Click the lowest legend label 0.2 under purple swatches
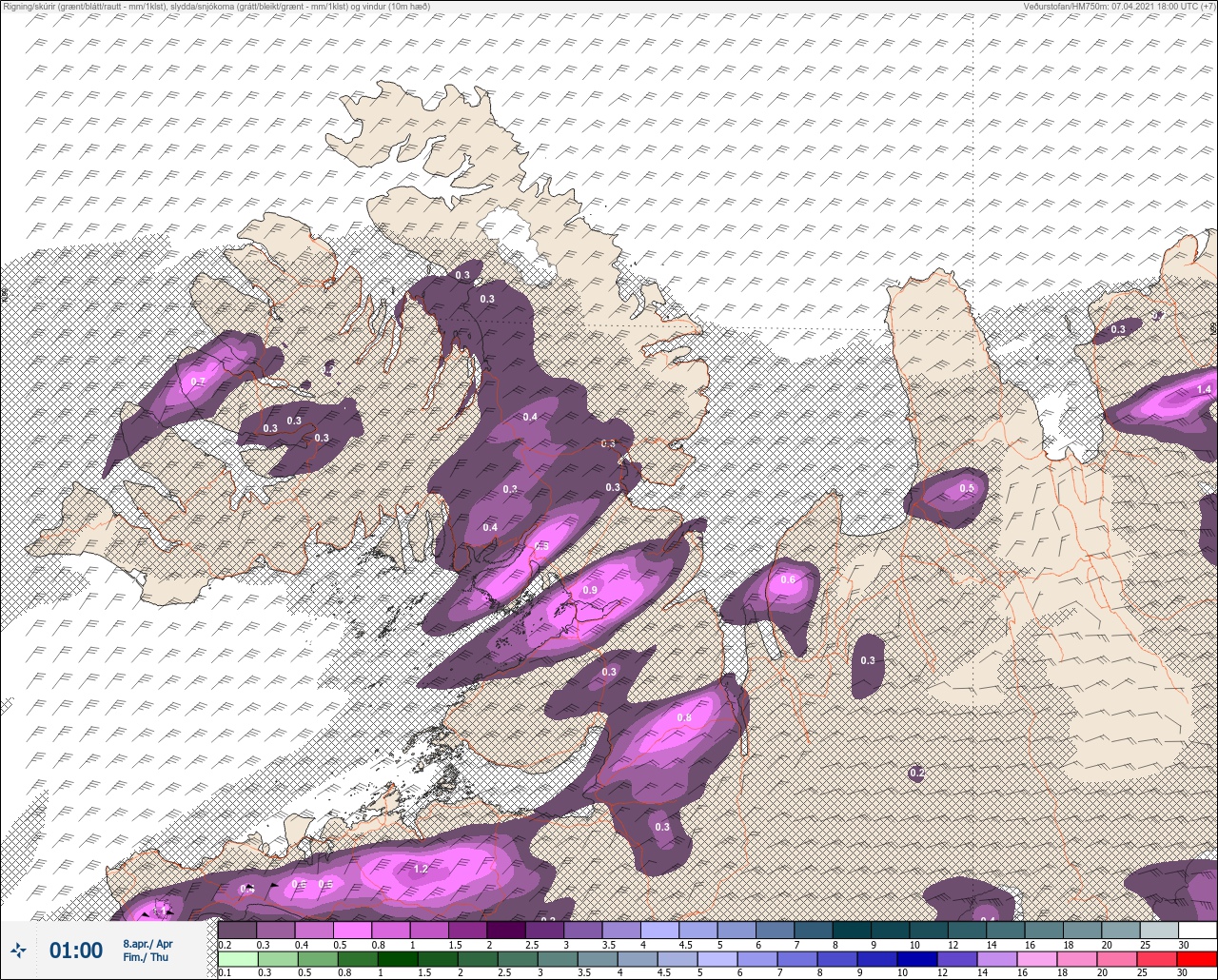The height and width of the screenshot is (980, 1218). click(x=225, y=944)
